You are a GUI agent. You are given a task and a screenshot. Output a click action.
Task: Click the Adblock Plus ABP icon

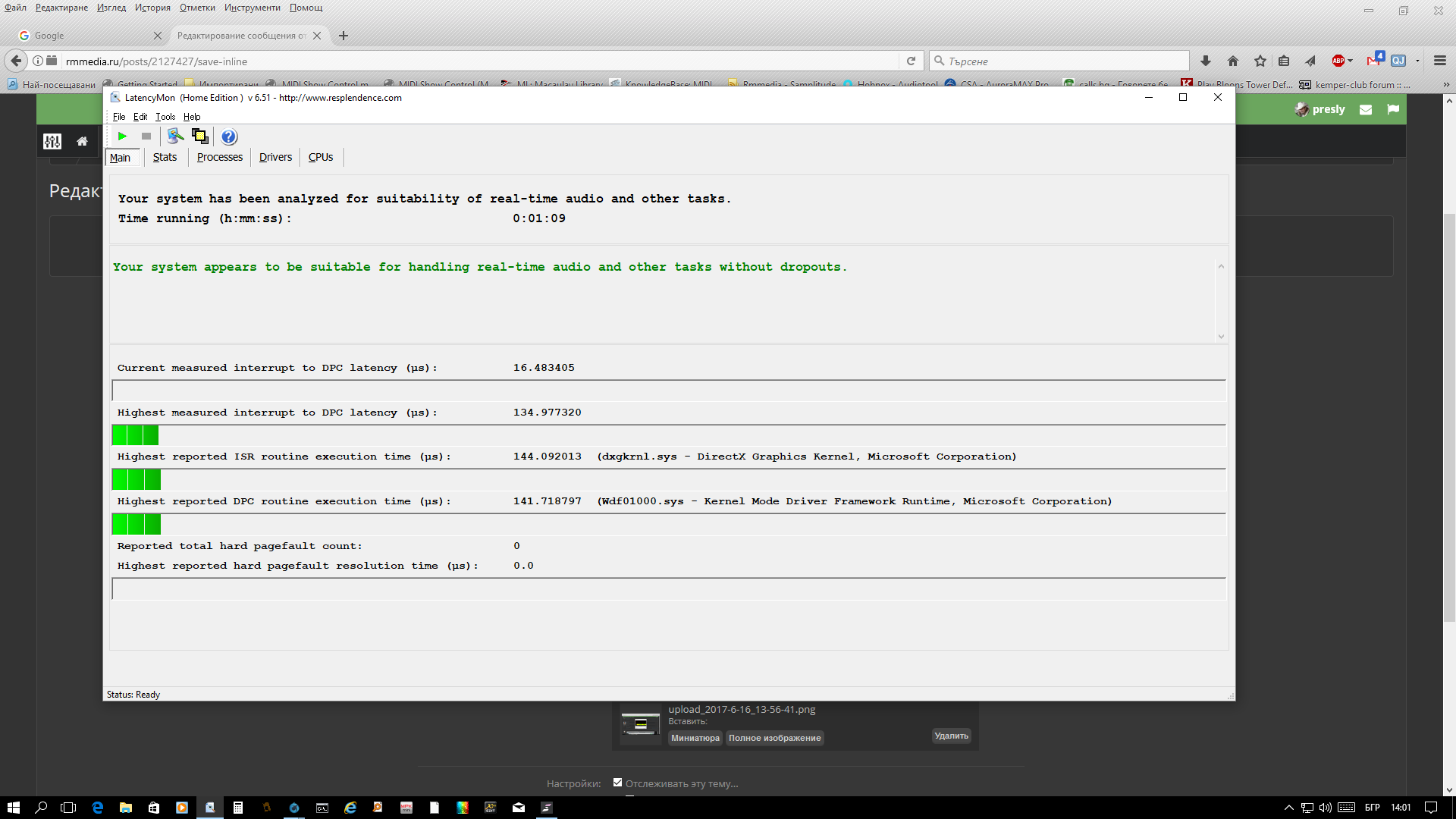[x=1338, y=61]
